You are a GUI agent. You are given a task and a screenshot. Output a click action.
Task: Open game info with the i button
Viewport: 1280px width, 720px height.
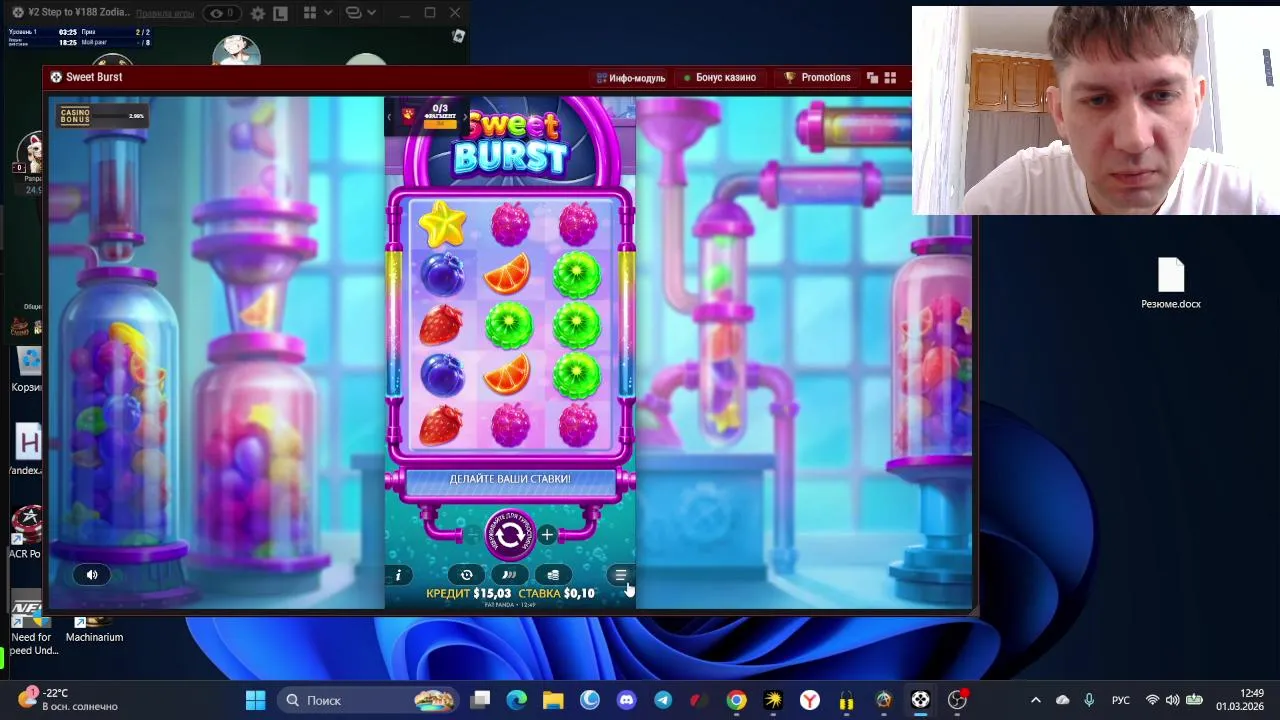point(398,575)
